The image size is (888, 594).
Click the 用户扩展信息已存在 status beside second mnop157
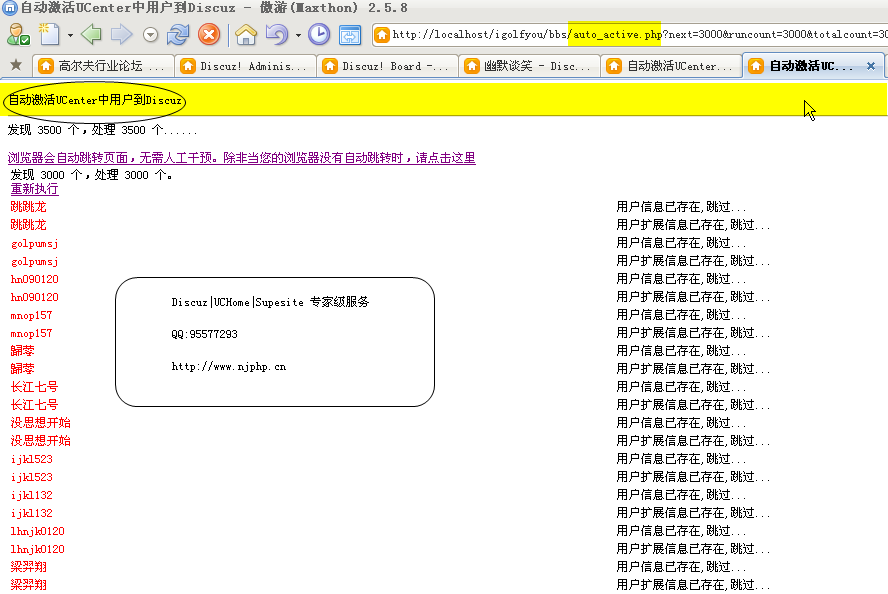click(x=693, y=334)
